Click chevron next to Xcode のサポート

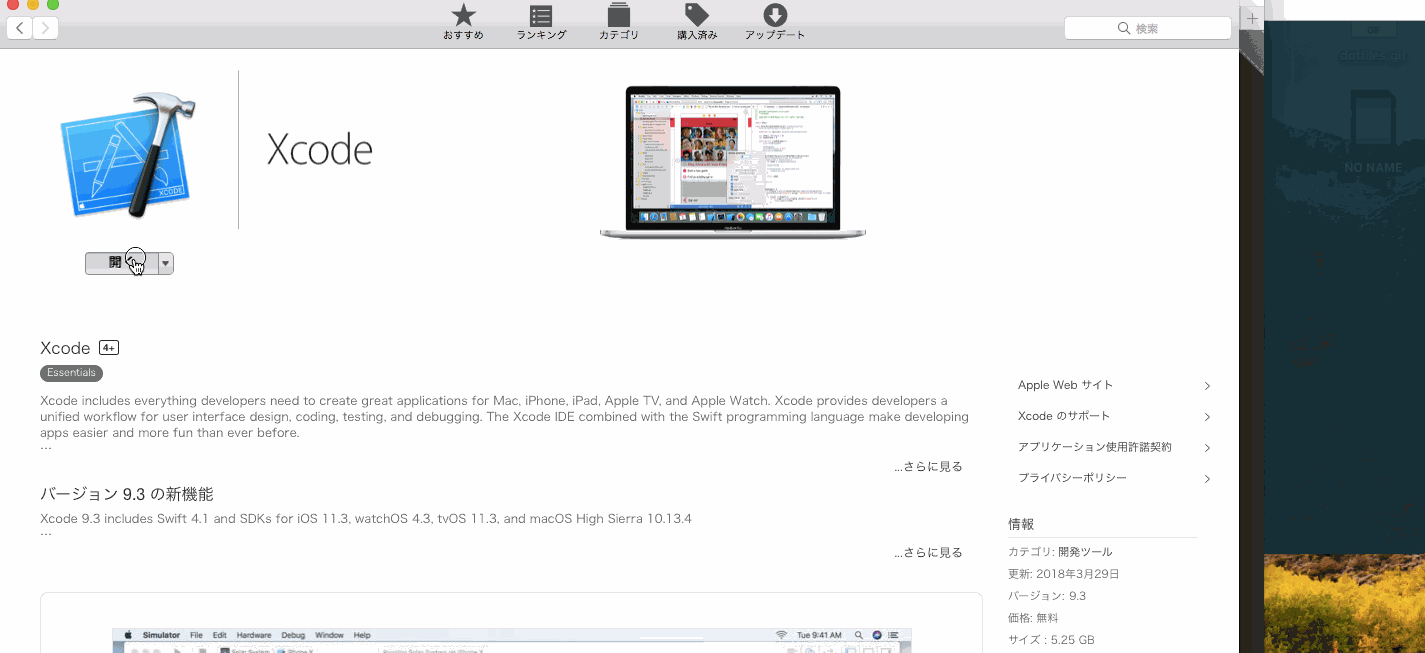pos(1207,417)
